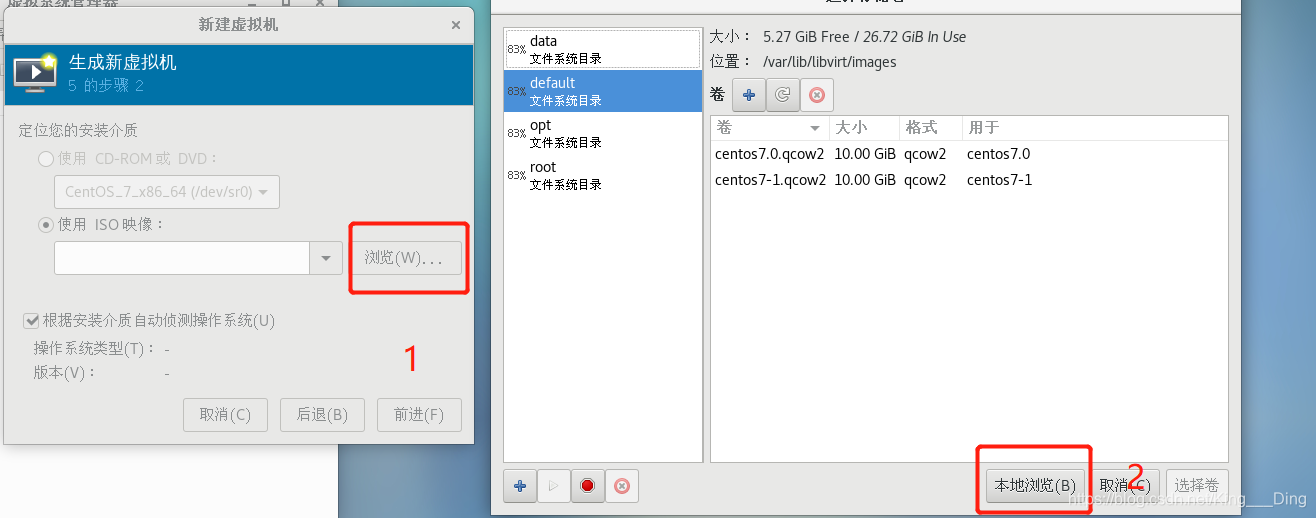Click Choose Volume (选择卷) button
The width and height of the screenshot is (1316, 518).
(1197, 485)
